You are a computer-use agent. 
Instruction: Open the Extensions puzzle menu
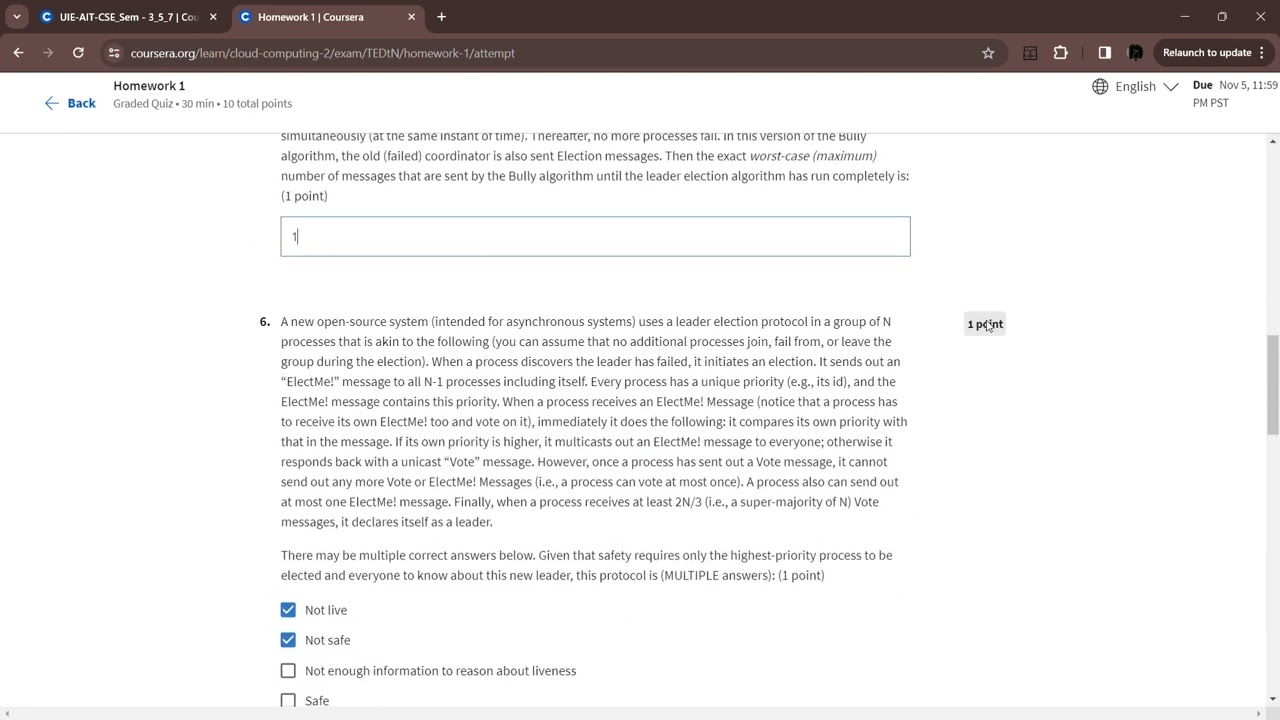point(1061,53)
